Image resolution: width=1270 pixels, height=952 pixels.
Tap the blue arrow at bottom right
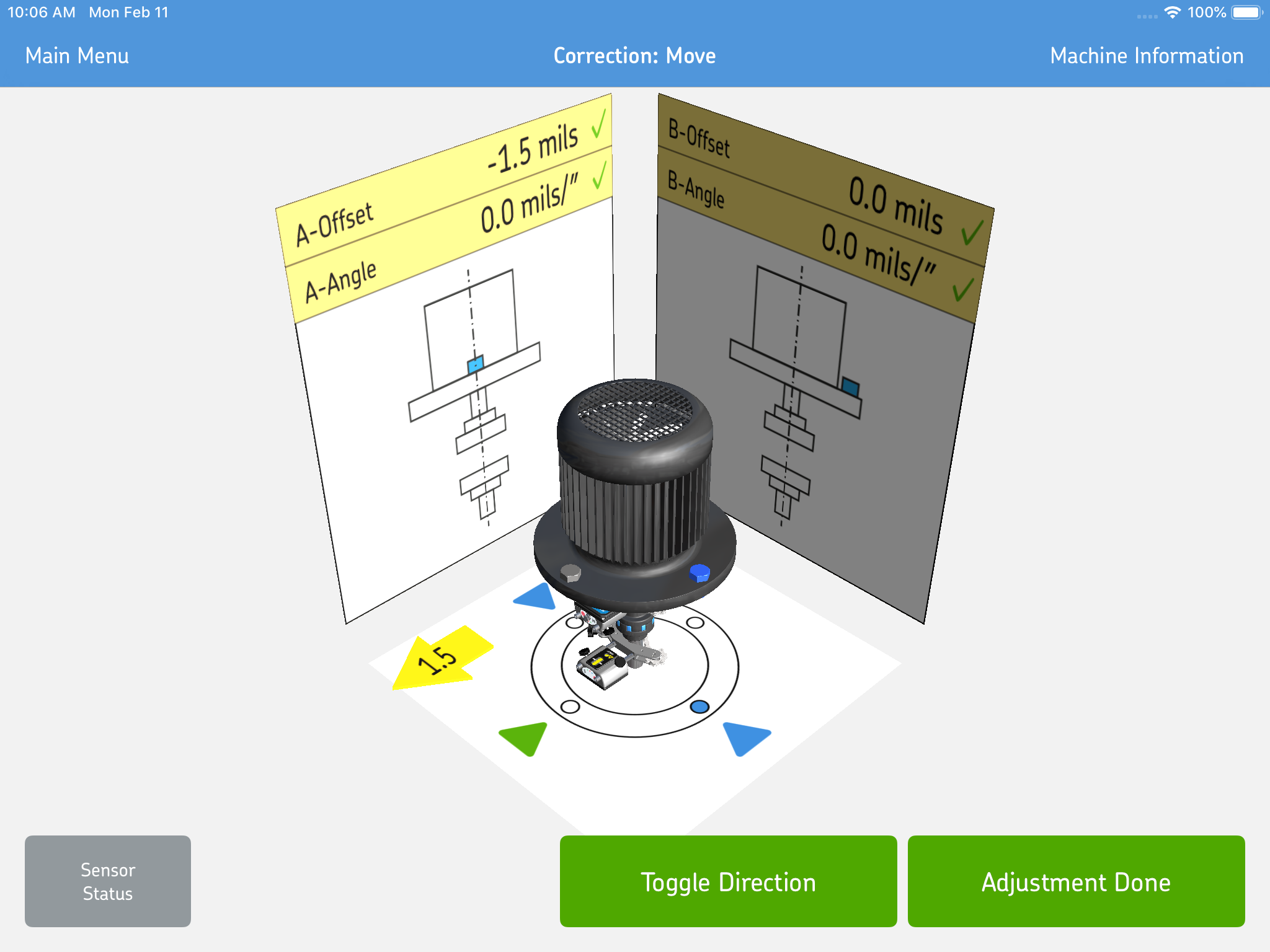click(745, 738)
